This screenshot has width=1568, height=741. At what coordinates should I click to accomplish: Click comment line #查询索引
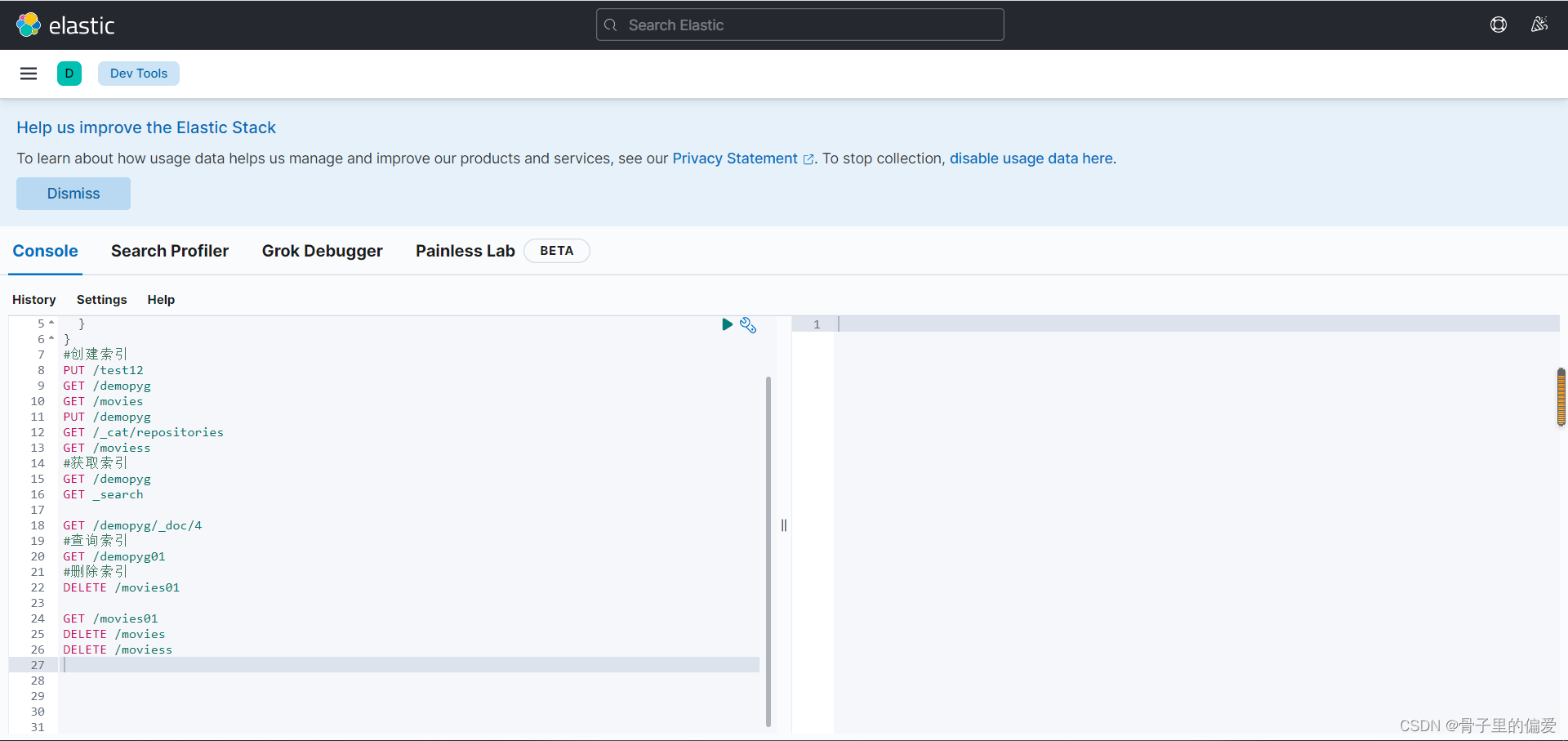click(96, 540)
